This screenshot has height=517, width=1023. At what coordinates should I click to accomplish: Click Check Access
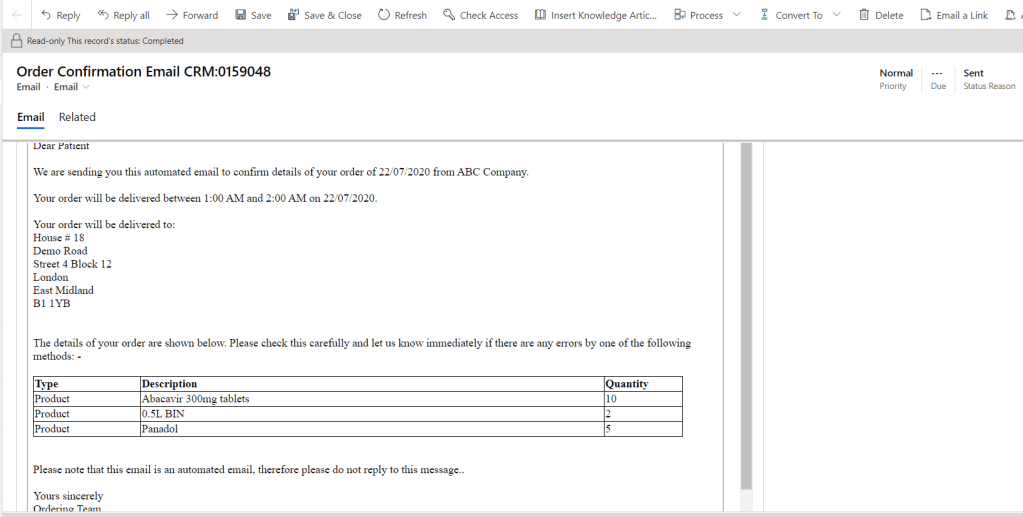pyautogui.click(x=480, y=15)
